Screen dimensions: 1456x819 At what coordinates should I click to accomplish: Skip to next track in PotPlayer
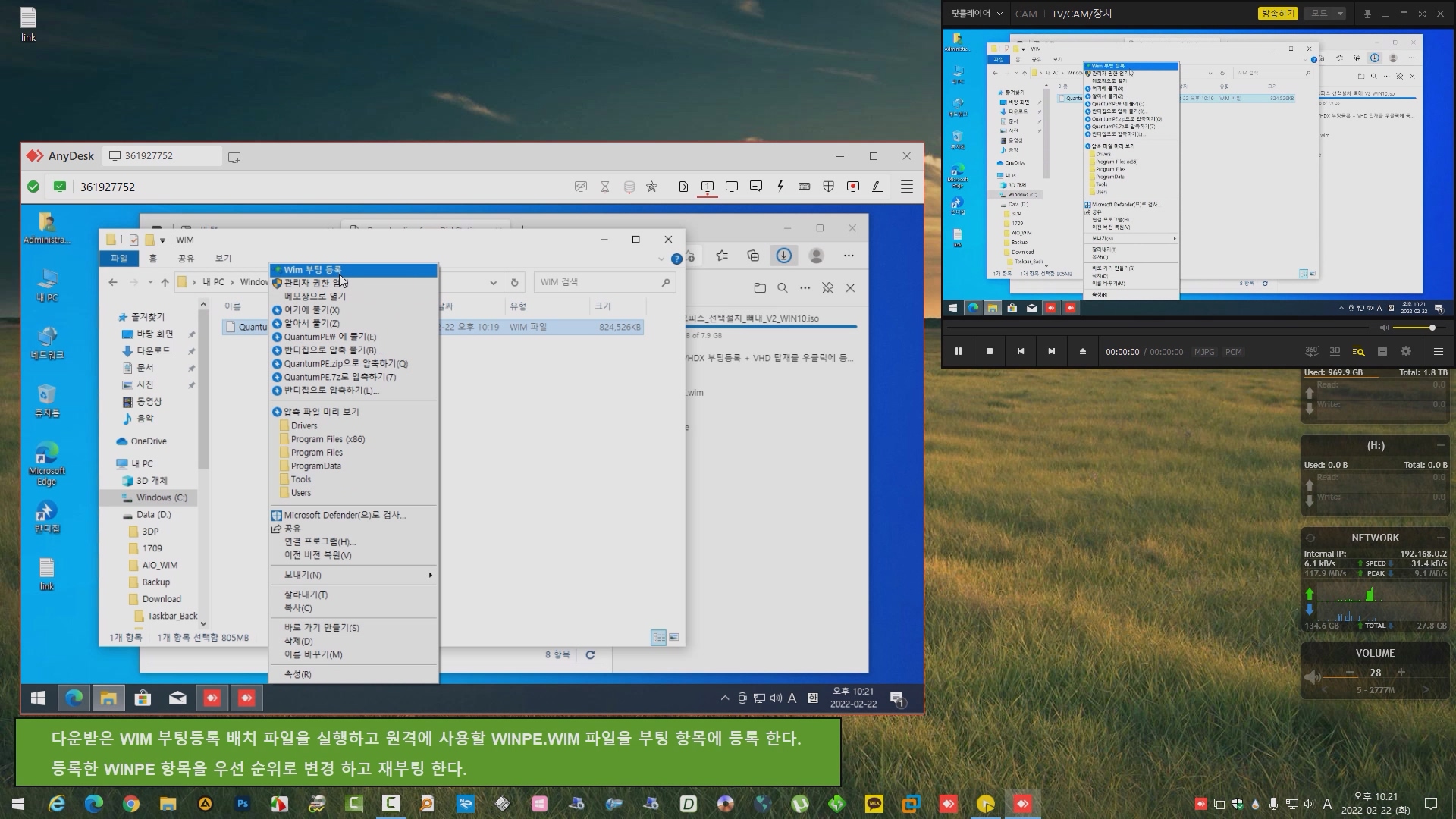(1052, 351)
